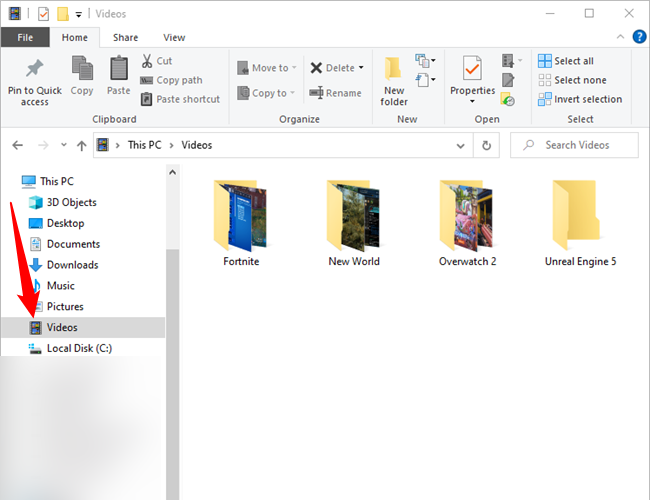Click the Forward navigation arrow
This screenshot has width=650, height=500.
click(x=43, y=145)
